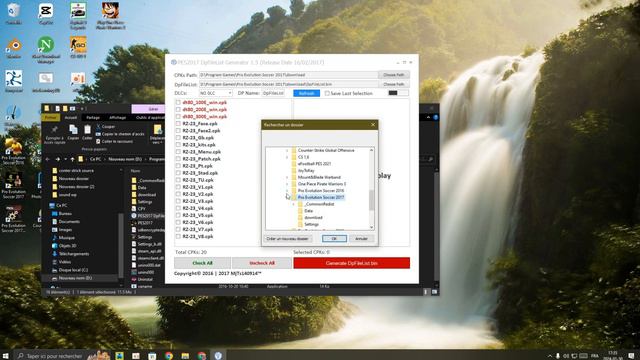Expand the _CommonRedist folder node in dialog
The height and width of the screenshot is (360, 640).
tap(293, 204)
